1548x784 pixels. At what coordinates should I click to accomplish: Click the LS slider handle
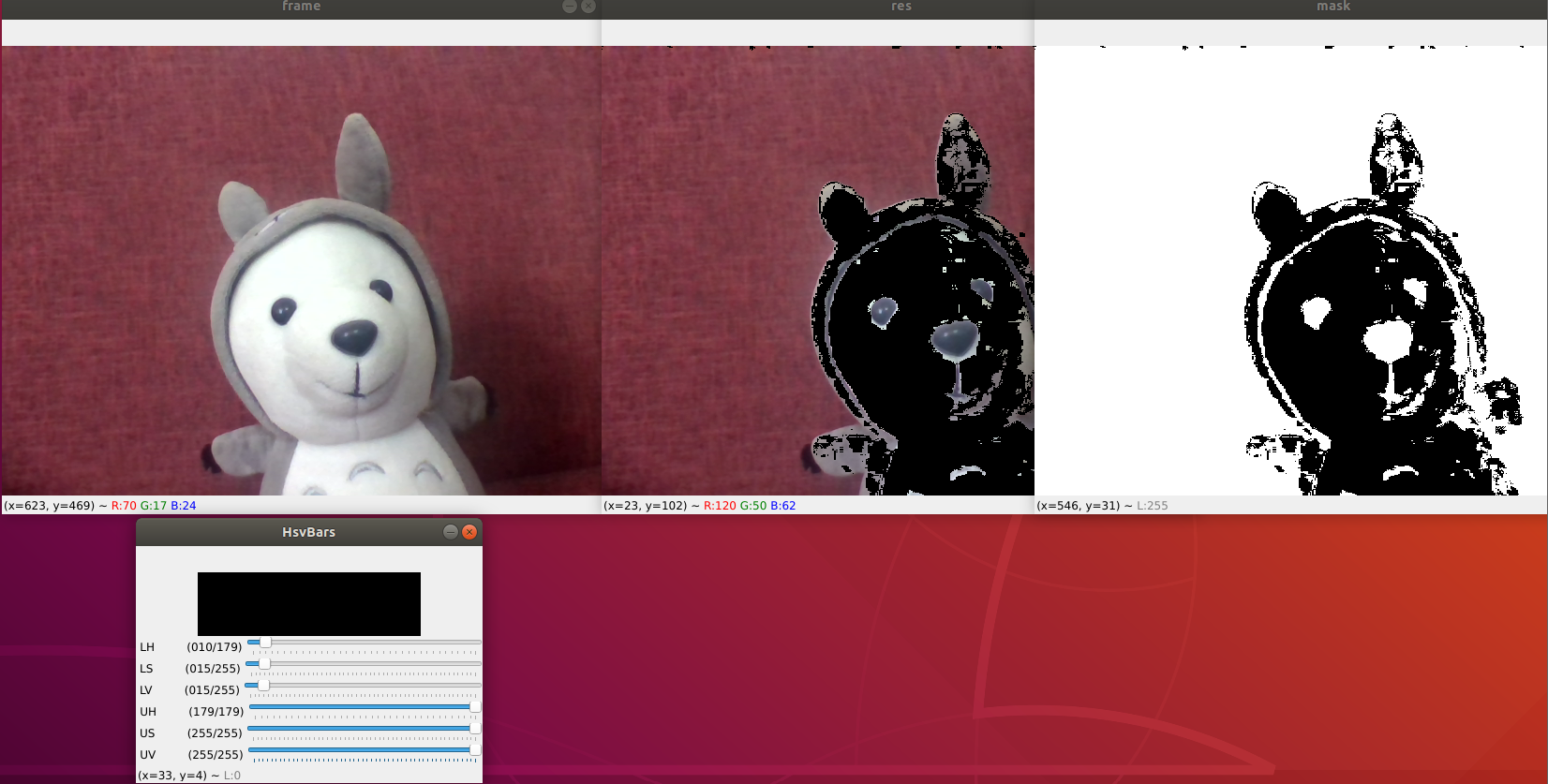264,664
